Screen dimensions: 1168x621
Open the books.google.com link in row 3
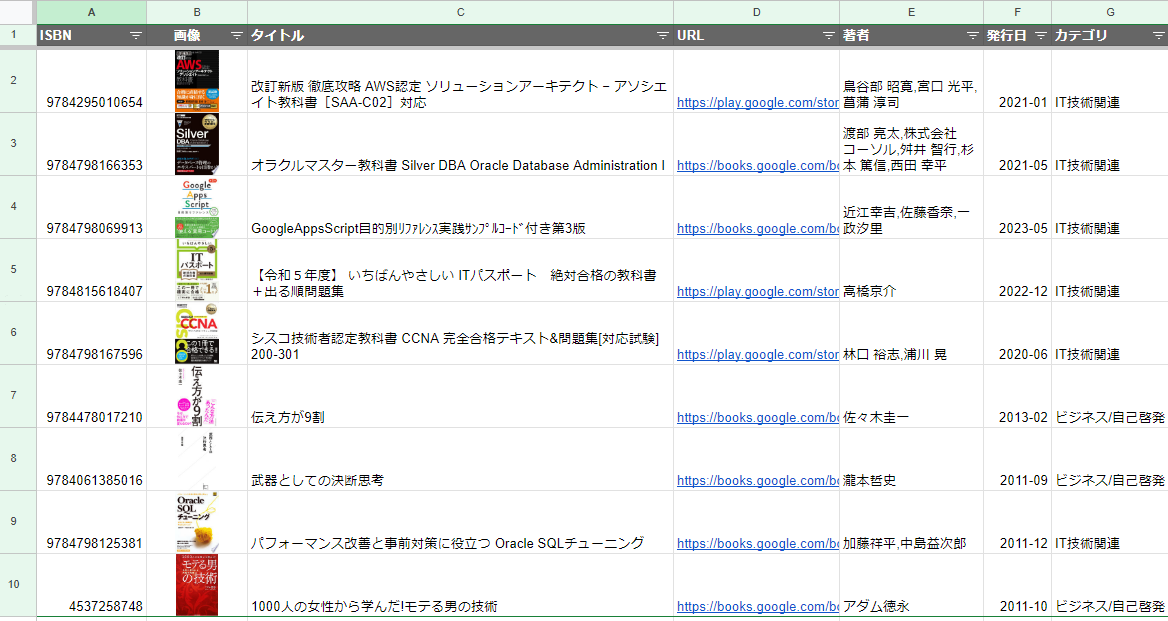coord(757,165)
